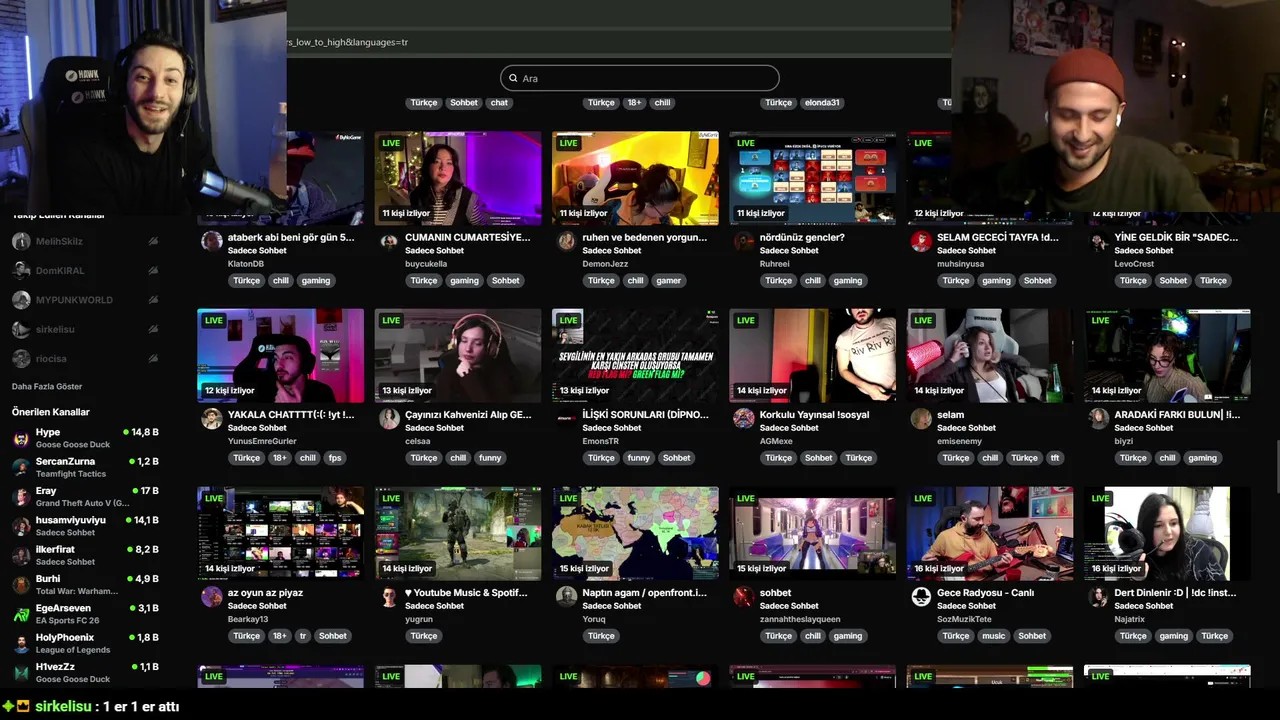Click 'Sadece Sohbet' category under Korkulu Yayınsa

pyautogui.click(x=789, y=428)
